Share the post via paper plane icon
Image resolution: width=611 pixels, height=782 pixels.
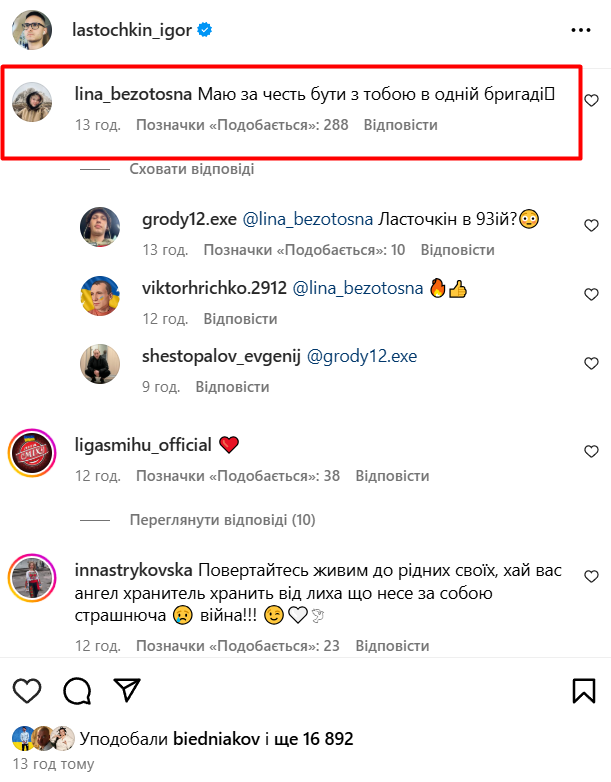click(x=126, y=690)
